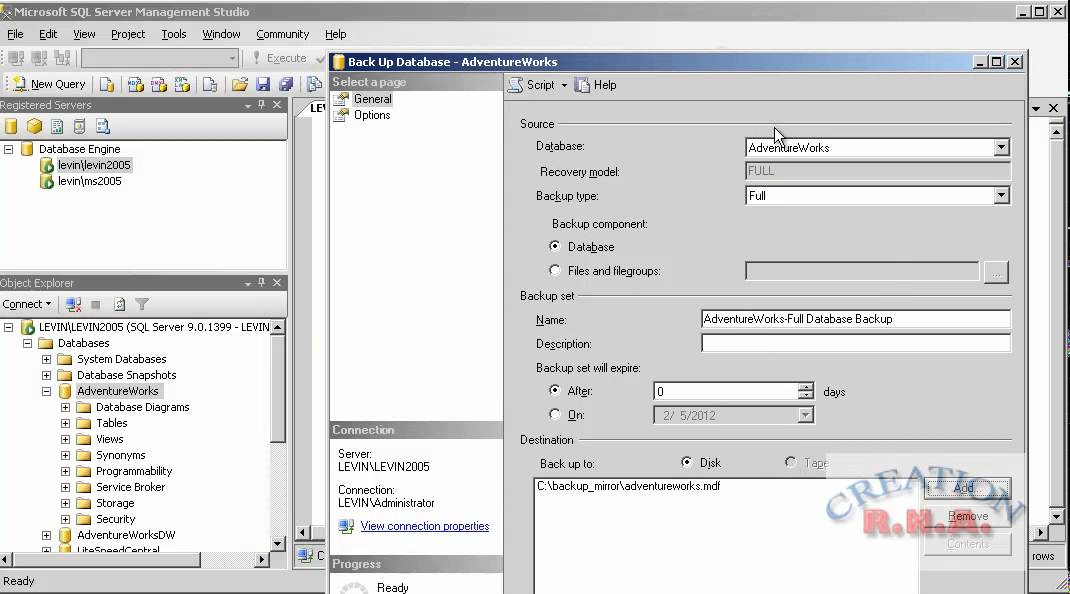The width and height of the screenshot is (1070, 594).
Task: Select Integration Services icon in Registered Servers
Action: (102, 126)
